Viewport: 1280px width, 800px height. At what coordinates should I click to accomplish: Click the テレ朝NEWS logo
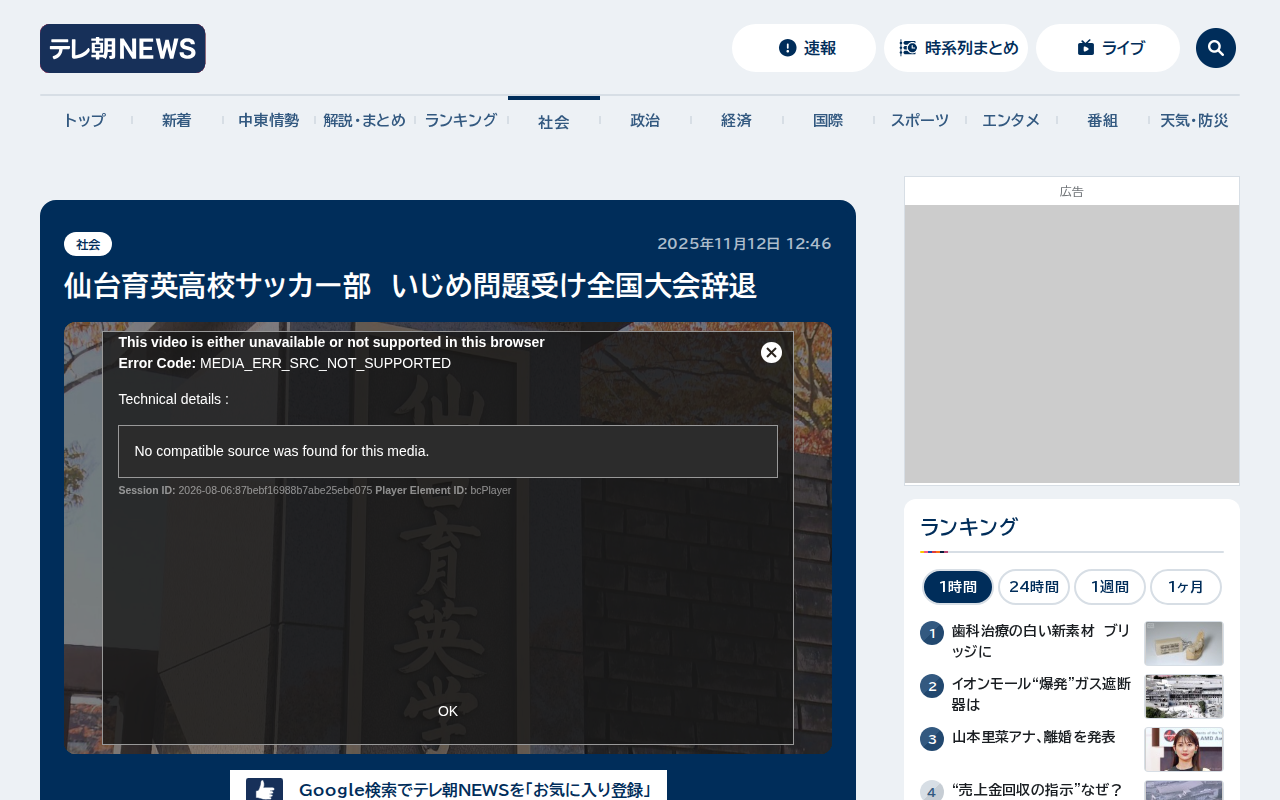[123, 48]
